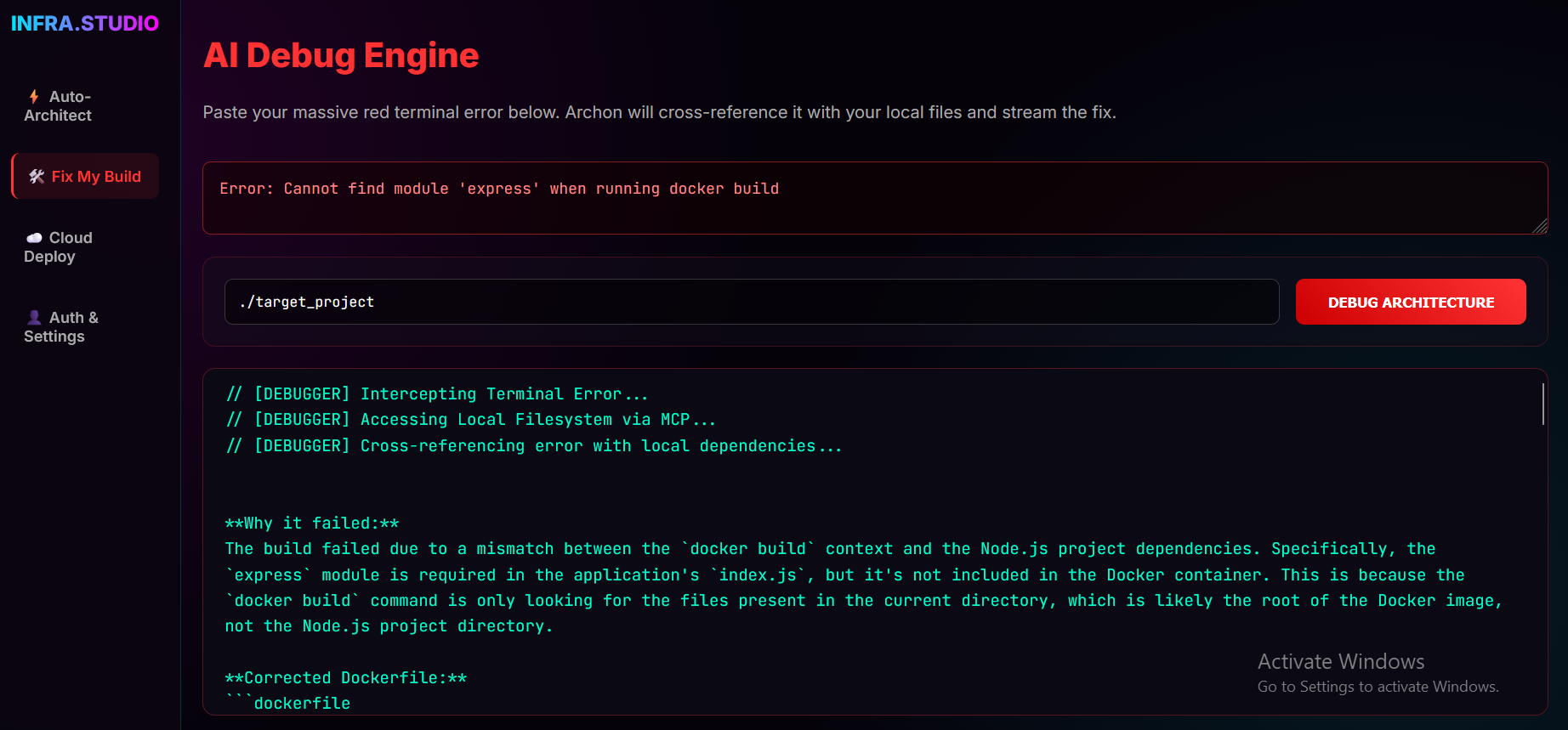This screenshot has width=1568, height=730.
Task: Click the "Intercepting Terminal Error..." log line
Action: tap(437, 394)
